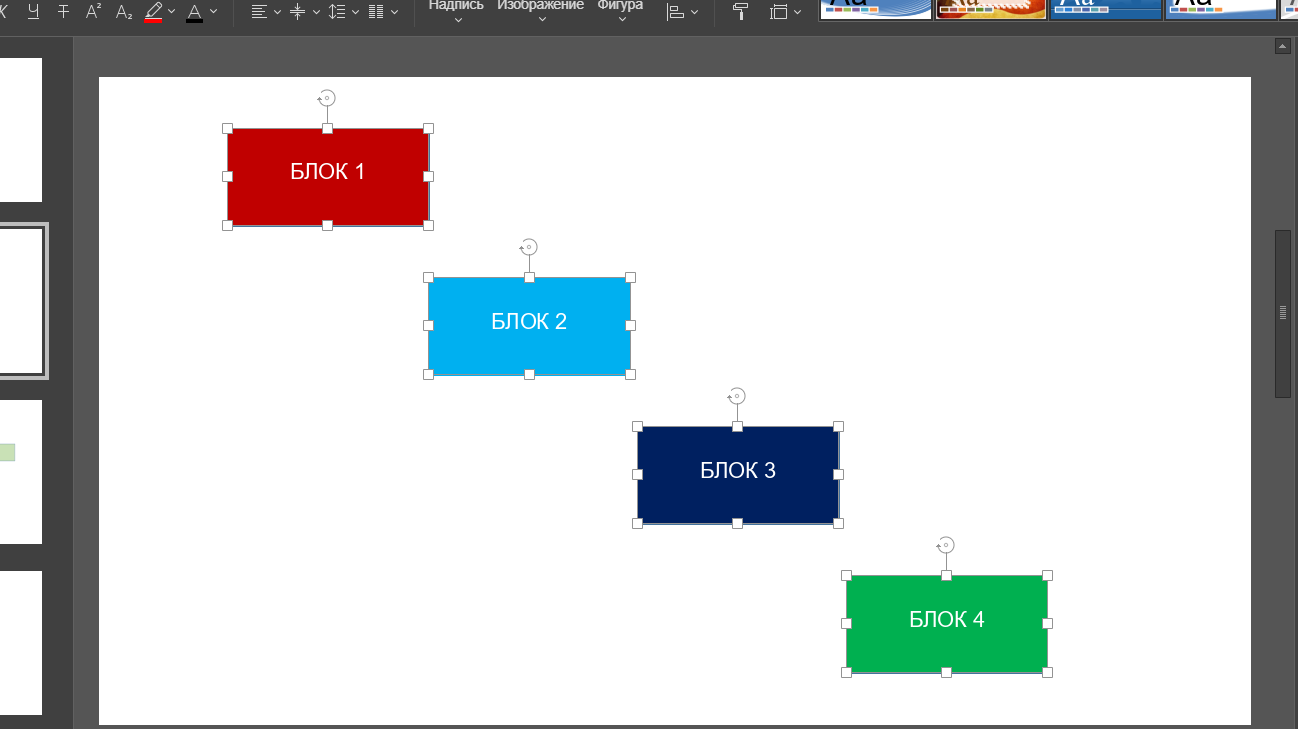The image size is (1298, 729).
Task: Apply strikethrough formatting
Action: tap(64, 12)
